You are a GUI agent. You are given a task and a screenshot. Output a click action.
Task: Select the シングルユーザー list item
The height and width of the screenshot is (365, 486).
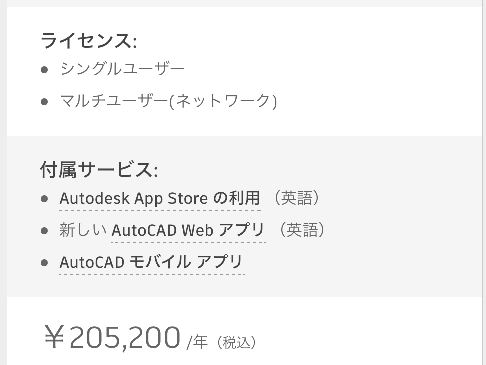[122, 69]
